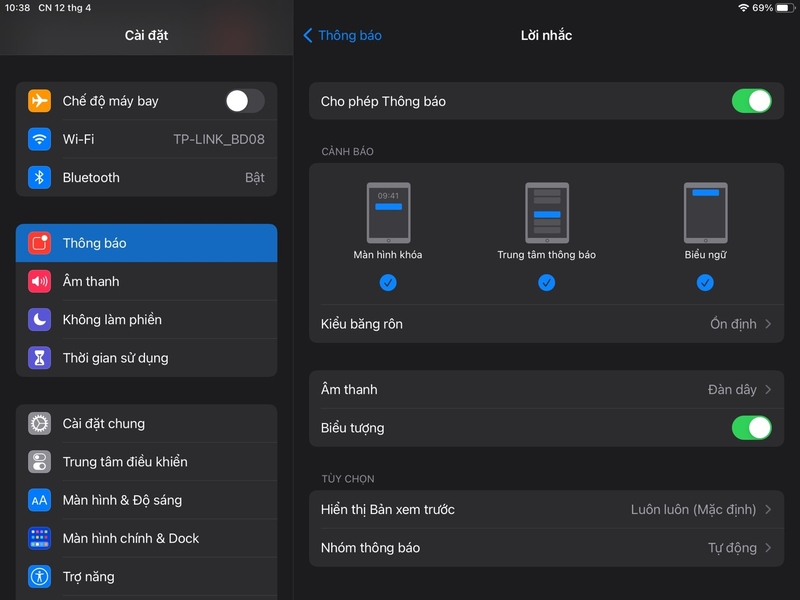Select the Màn hình khóa lock screen thumbnail
The height and width of the screenshot is (600, 800).
388,213
